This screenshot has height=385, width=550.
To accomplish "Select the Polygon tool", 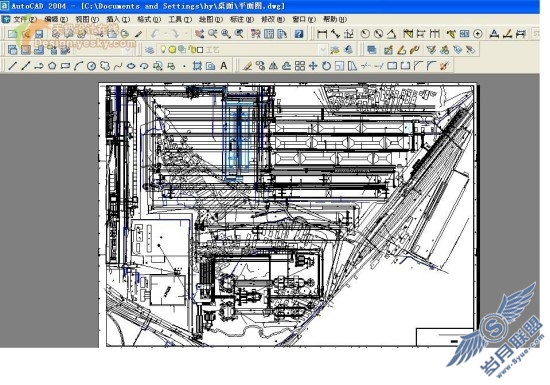I will point(52,66).
